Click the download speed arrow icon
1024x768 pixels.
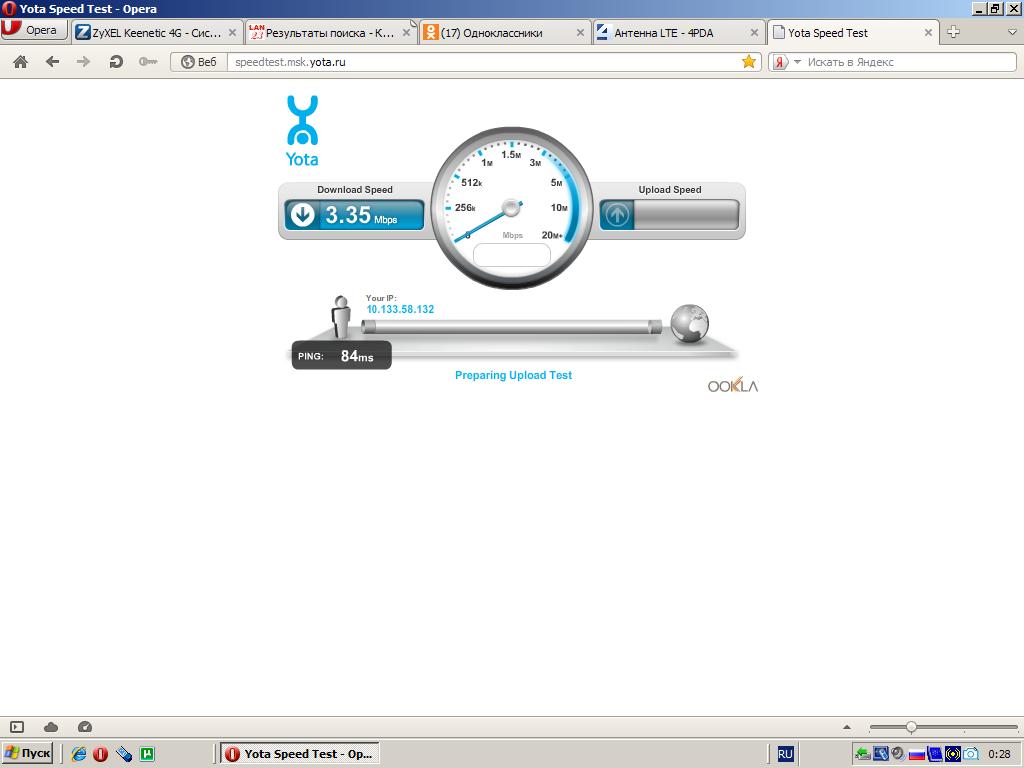coord(302,215)
